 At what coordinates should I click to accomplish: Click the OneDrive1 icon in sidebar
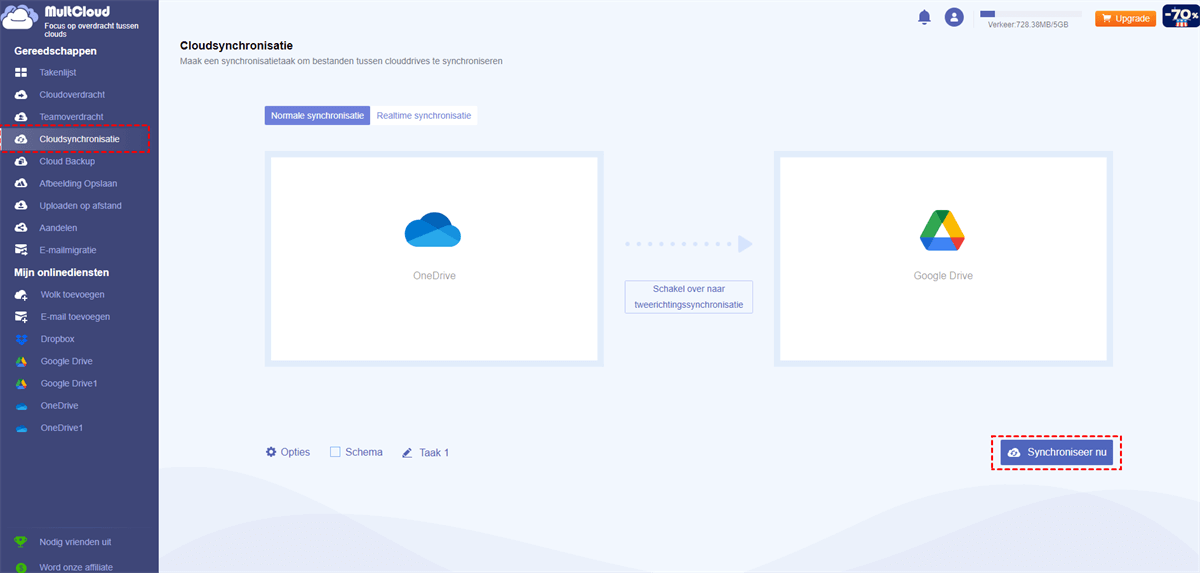point(21,428)
